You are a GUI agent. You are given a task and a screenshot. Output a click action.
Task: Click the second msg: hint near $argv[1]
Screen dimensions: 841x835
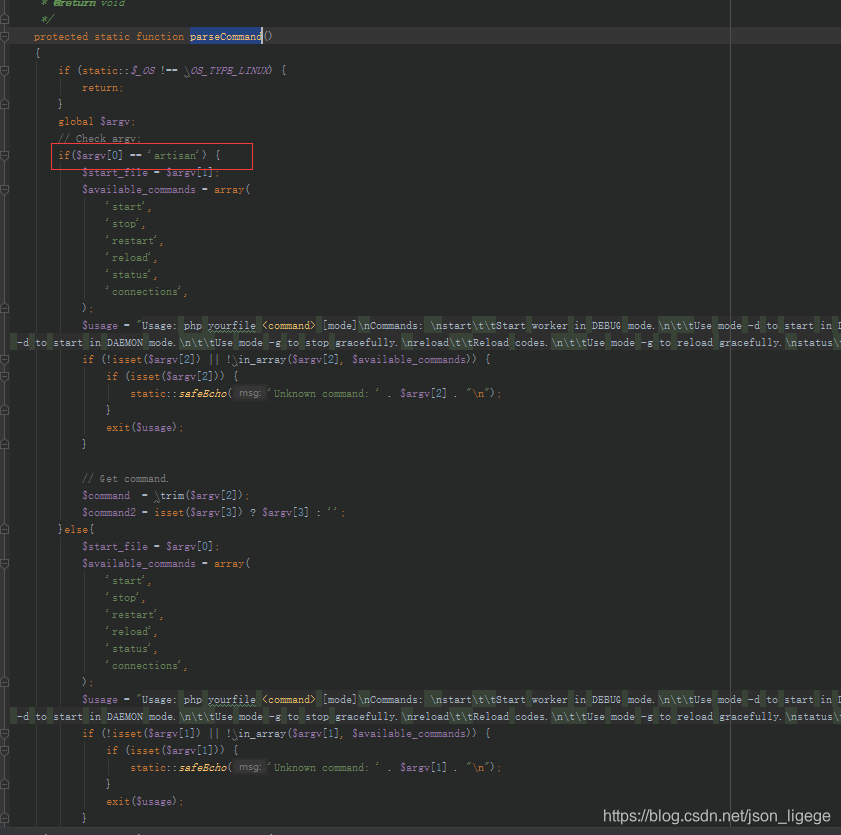(250, 767)
